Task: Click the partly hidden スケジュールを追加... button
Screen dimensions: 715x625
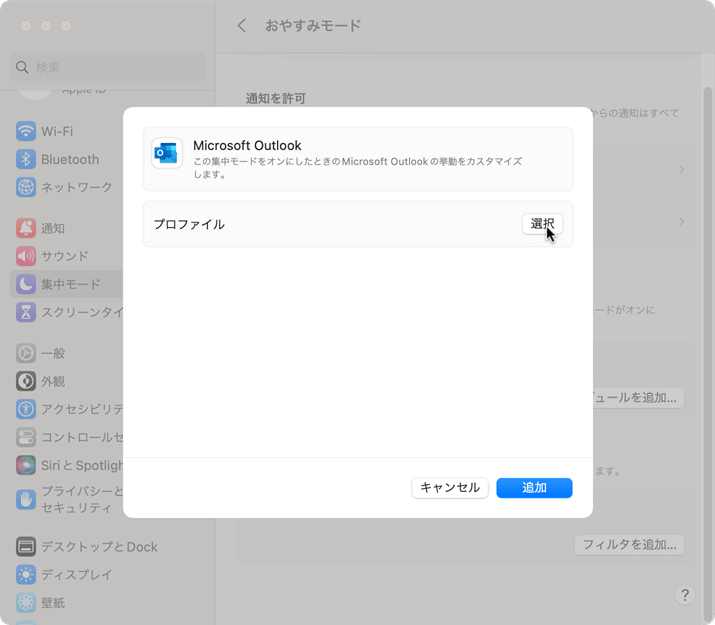Action: (x=638, y=398)
